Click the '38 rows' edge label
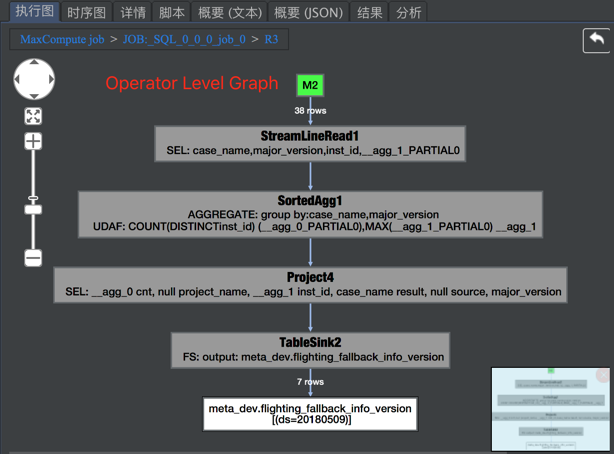 [310, 110]
